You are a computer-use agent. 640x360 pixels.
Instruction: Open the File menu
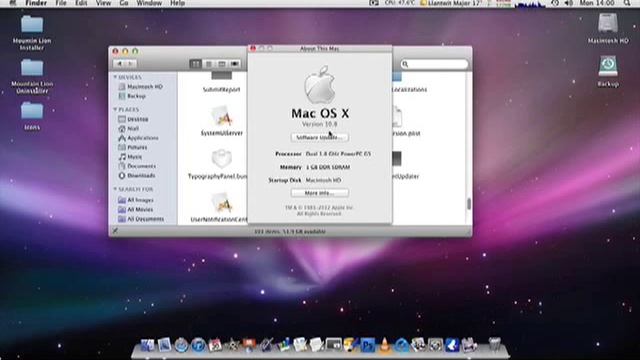coord(61,3)
